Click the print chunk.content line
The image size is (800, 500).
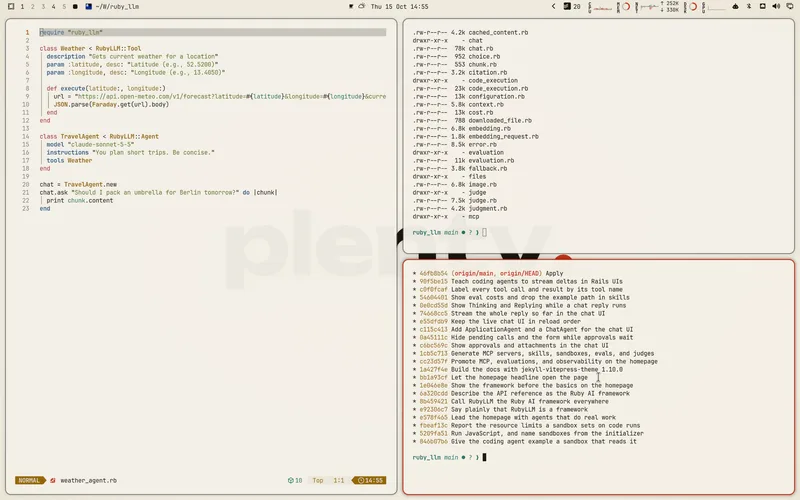(x=80, y=201)
